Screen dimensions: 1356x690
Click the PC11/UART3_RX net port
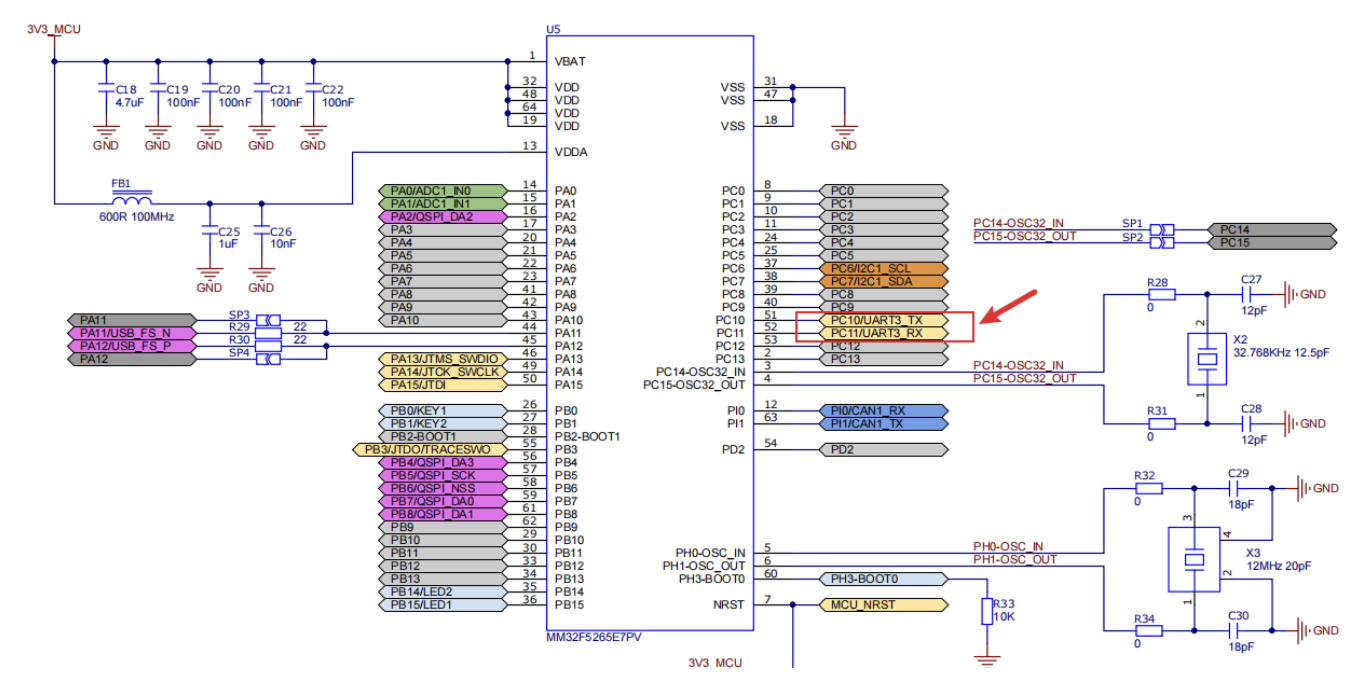(884, 333)
